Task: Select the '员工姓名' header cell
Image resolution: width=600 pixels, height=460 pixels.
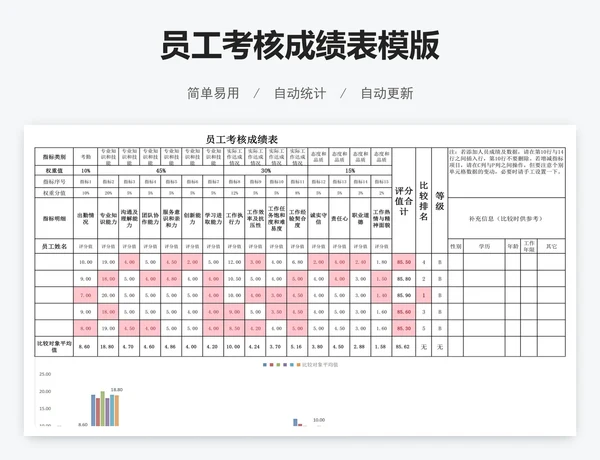Action: click(54, 246)
